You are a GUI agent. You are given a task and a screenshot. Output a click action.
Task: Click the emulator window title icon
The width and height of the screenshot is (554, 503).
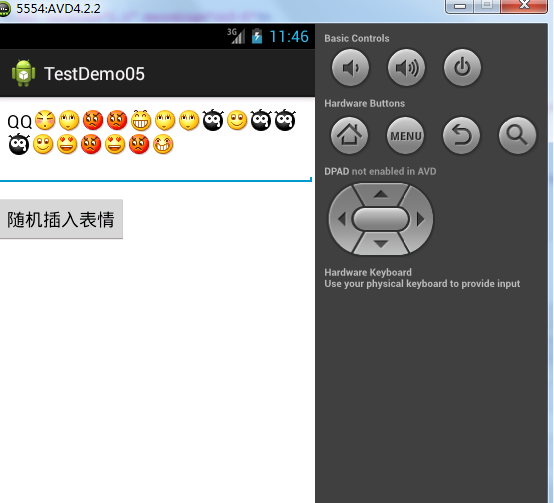[5, 9]
